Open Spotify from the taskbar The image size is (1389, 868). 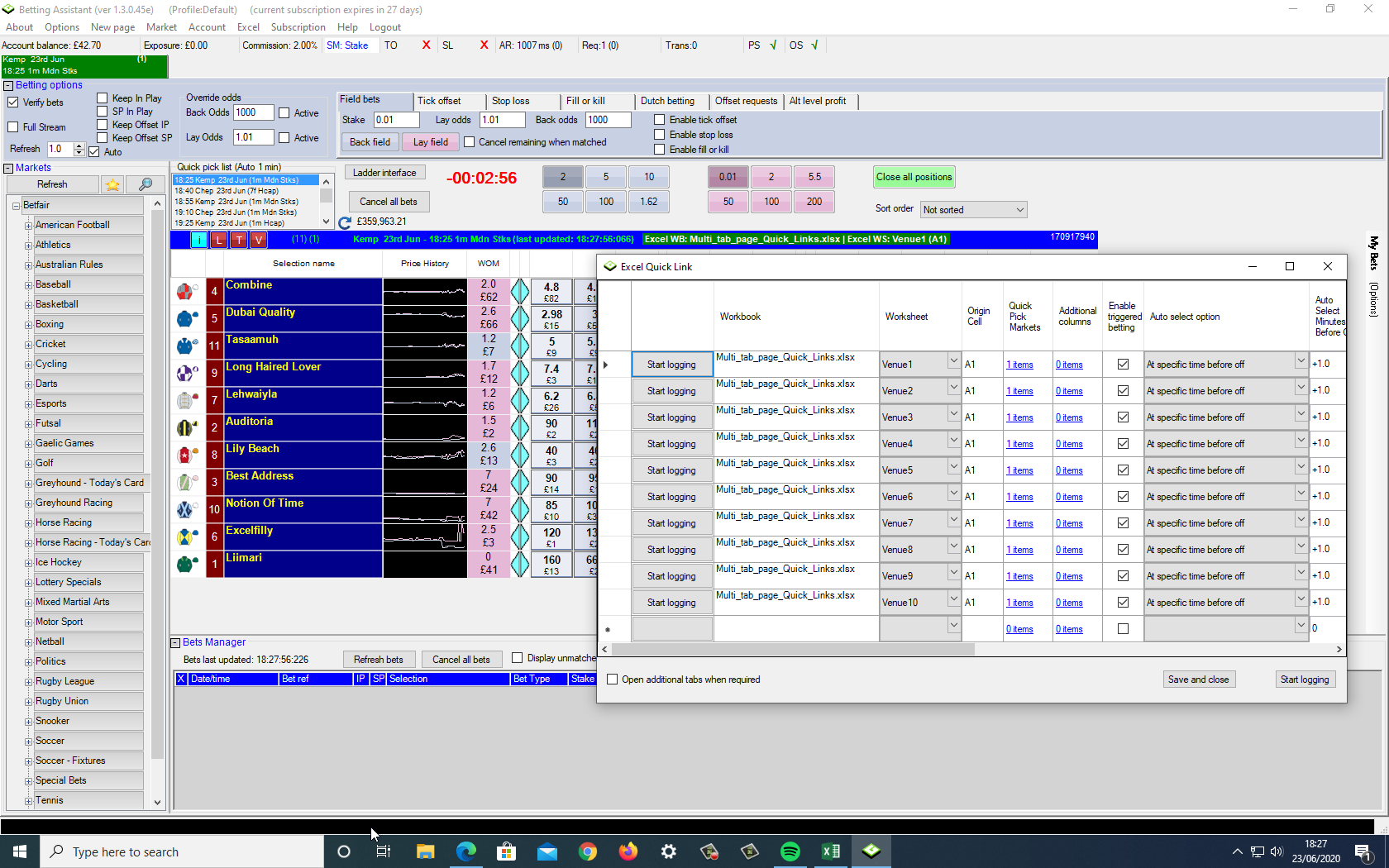tap(790, 851)
